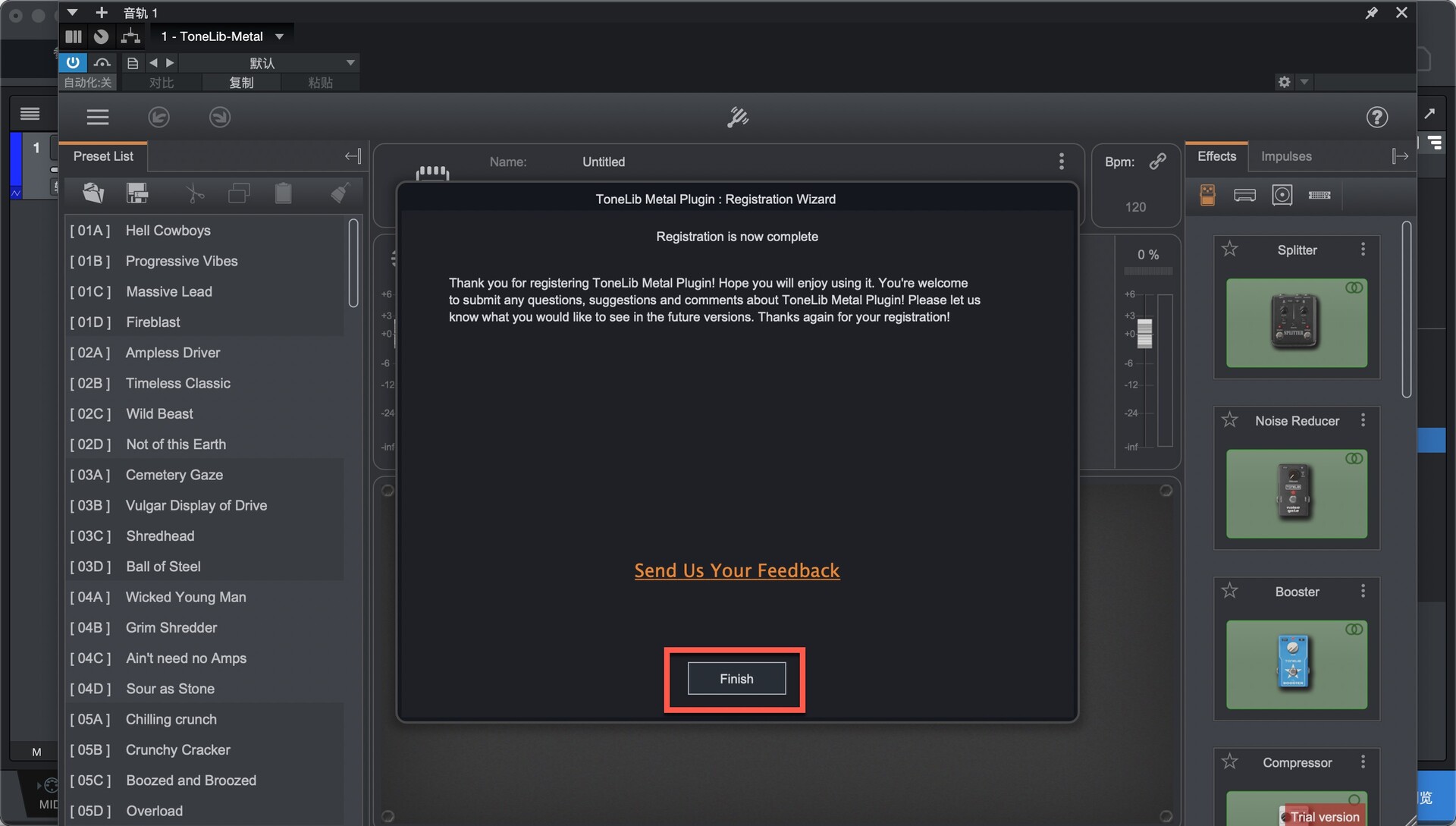1456x826 pixels.
Task: Click the host preset file icon
Action: tap(133, 63)
